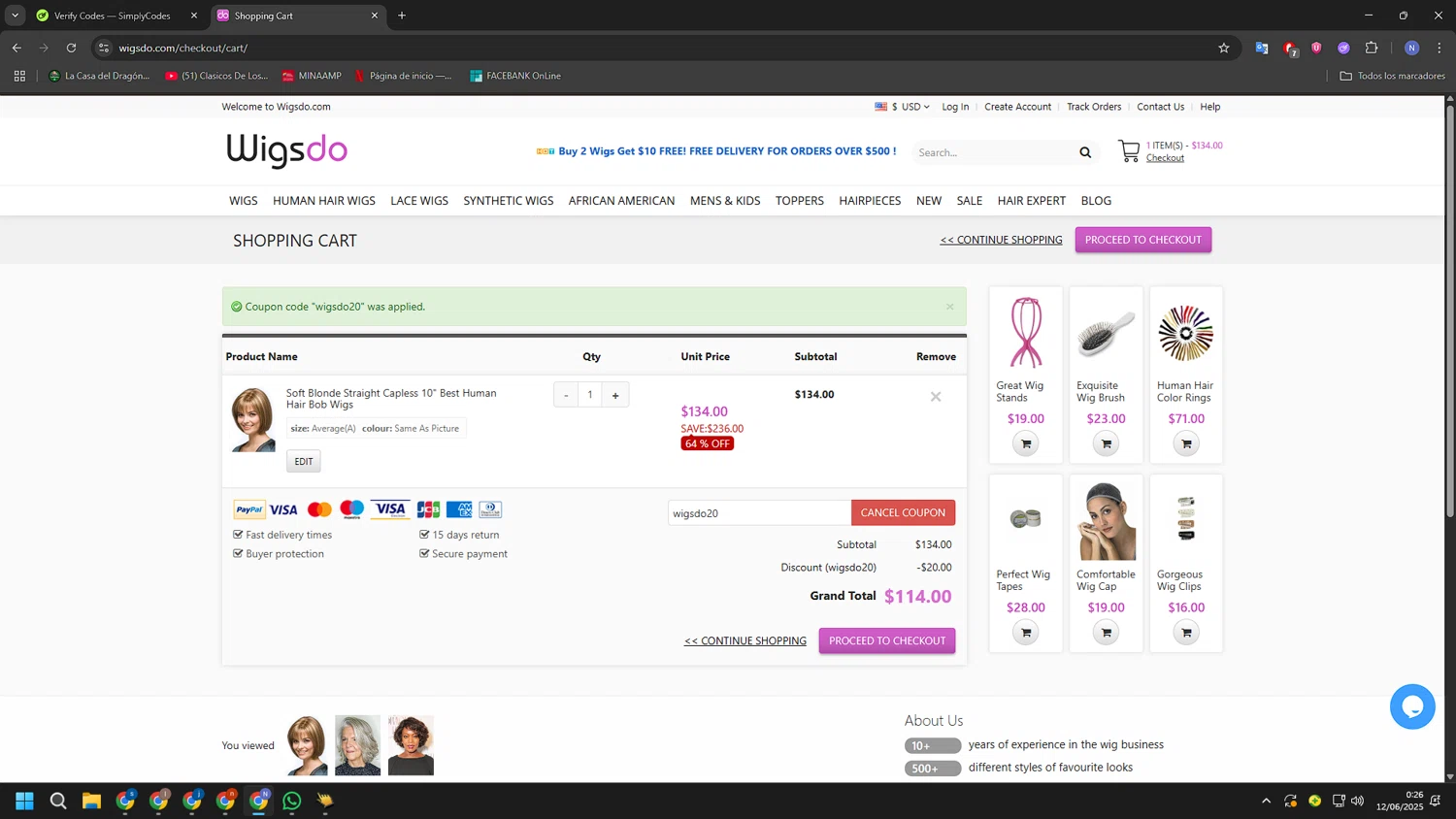This screenshot has width=1456, height=819.
Task: Open the USD currency dropdown
Action: point(902,107)
